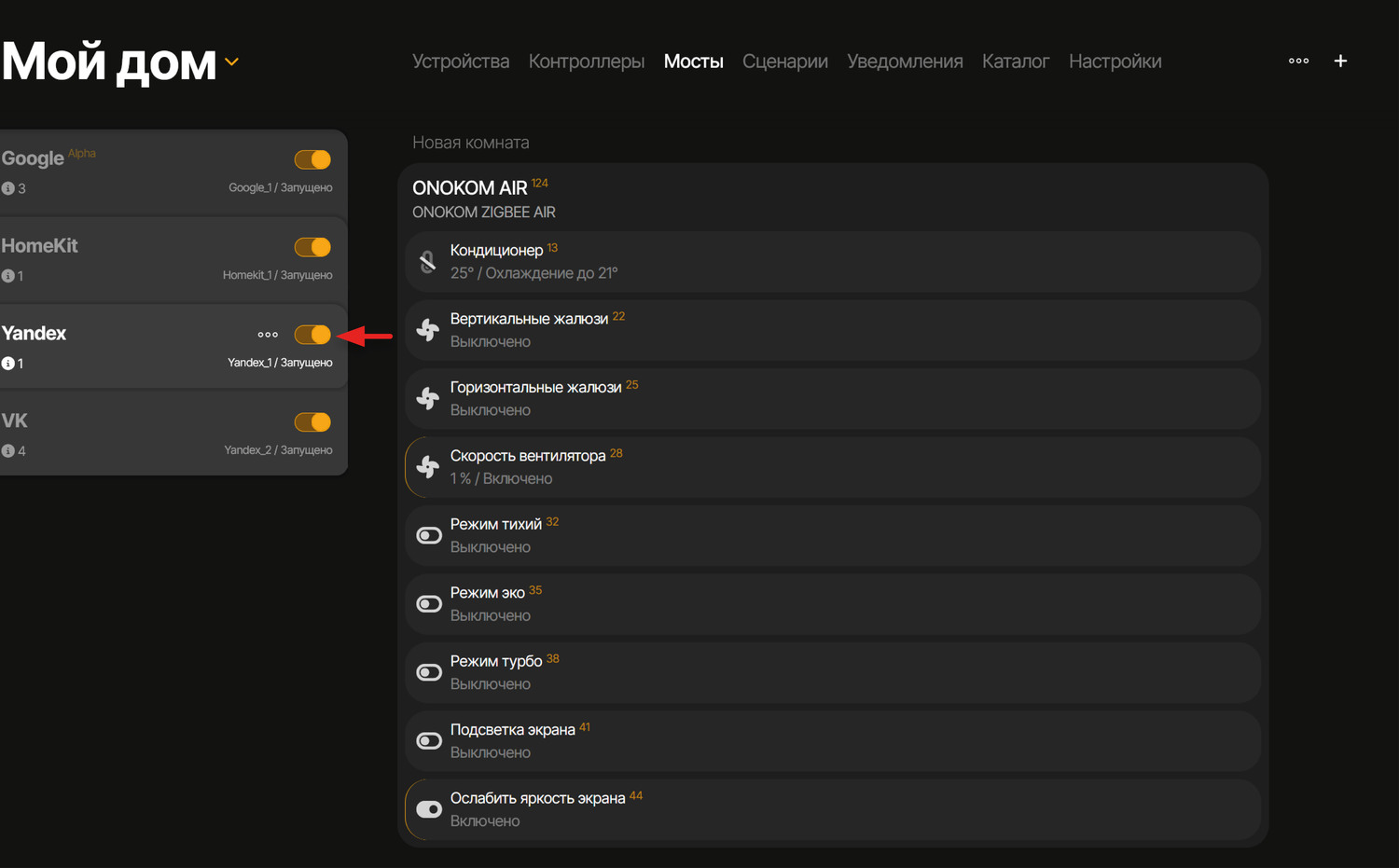Click the Вертикальные жалюзи fan icon
Screen dimensions: 1399x868
coord(428,330)
